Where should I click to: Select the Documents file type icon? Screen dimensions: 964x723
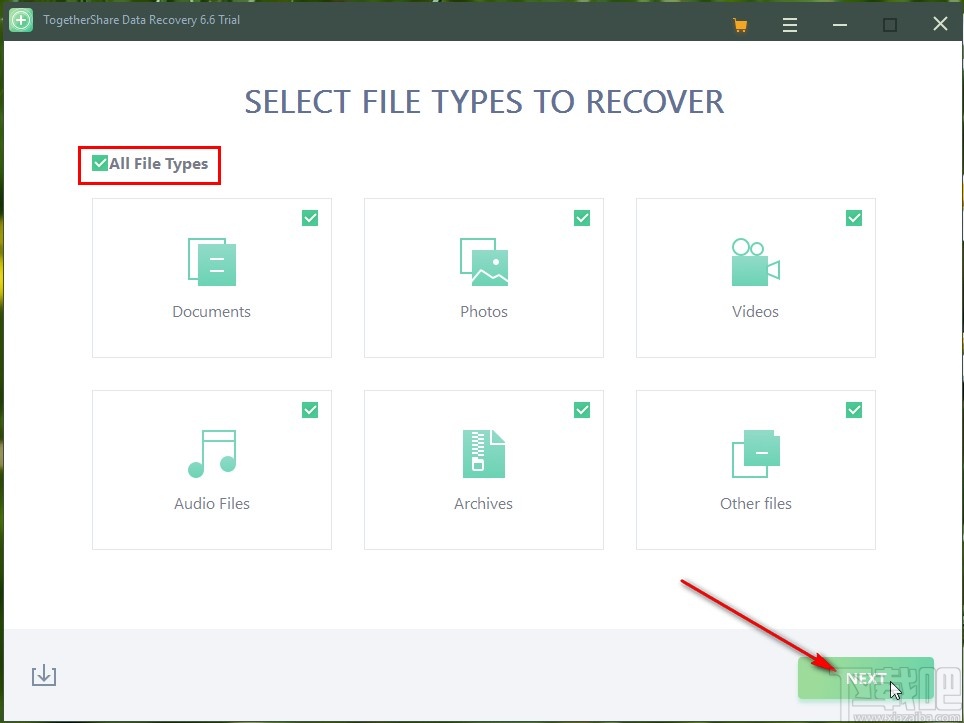click(x=211, y=261)
